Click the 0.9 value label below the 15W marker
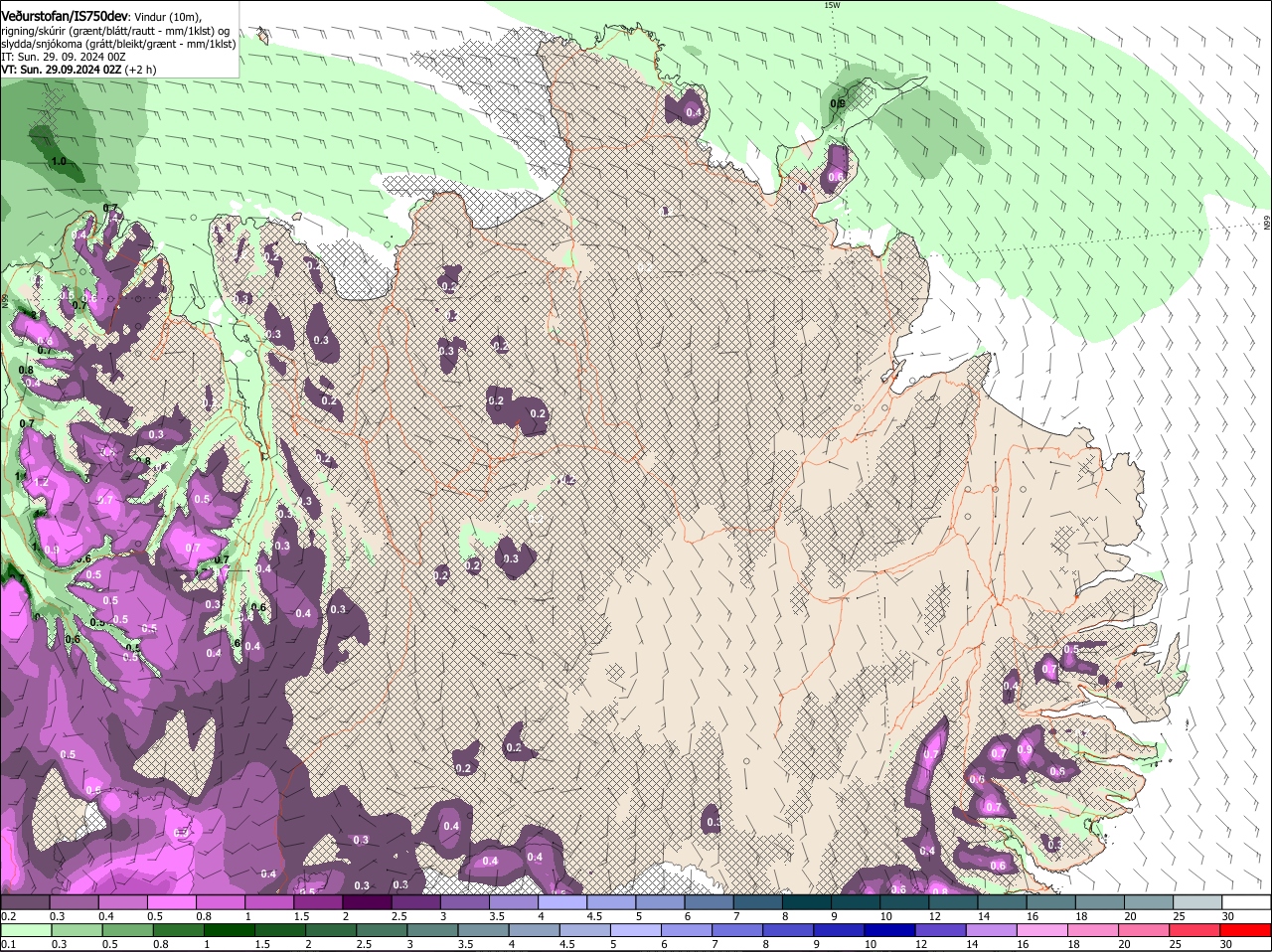Screen dimensions: 1272x952 tap(838, 103)
